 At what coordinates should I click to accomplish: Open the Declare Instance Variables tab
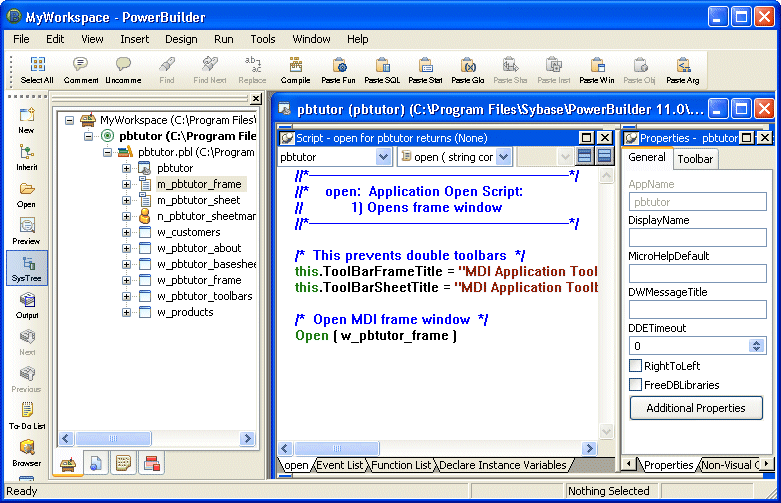(x=503, y=465)
